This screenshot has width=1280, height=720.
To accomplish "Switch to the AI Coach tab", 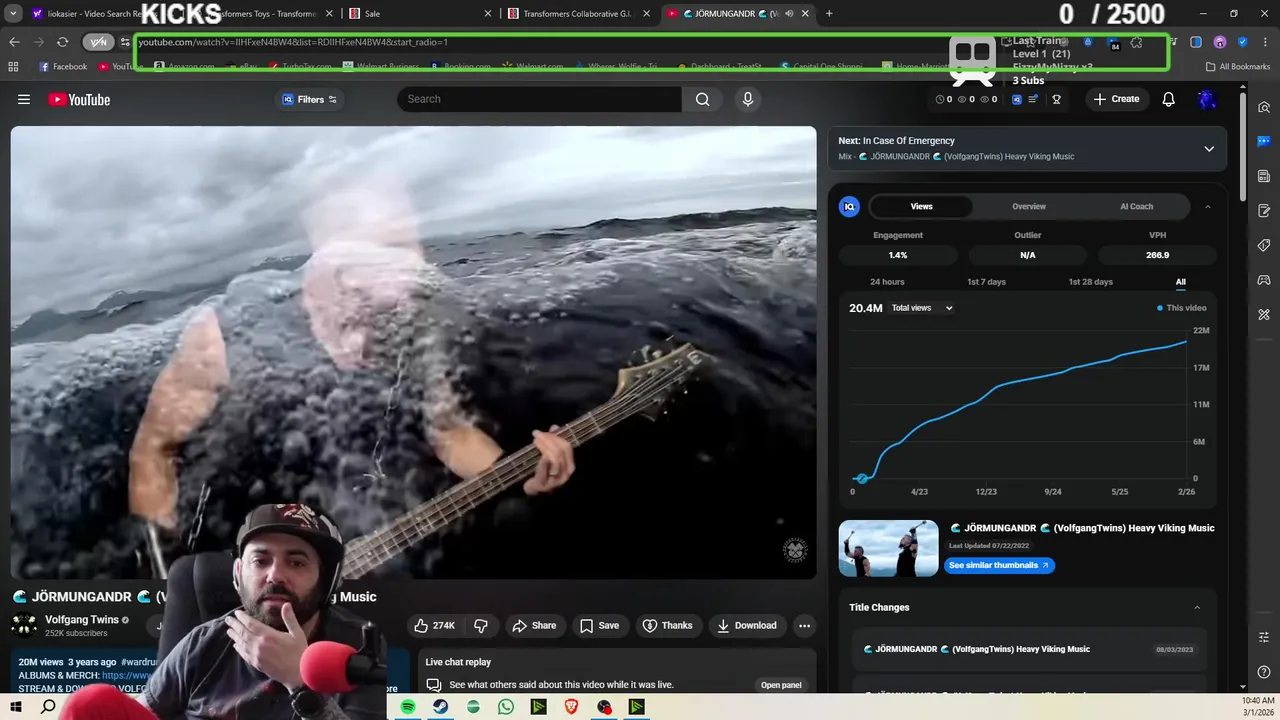I will tap(1136, 206).
